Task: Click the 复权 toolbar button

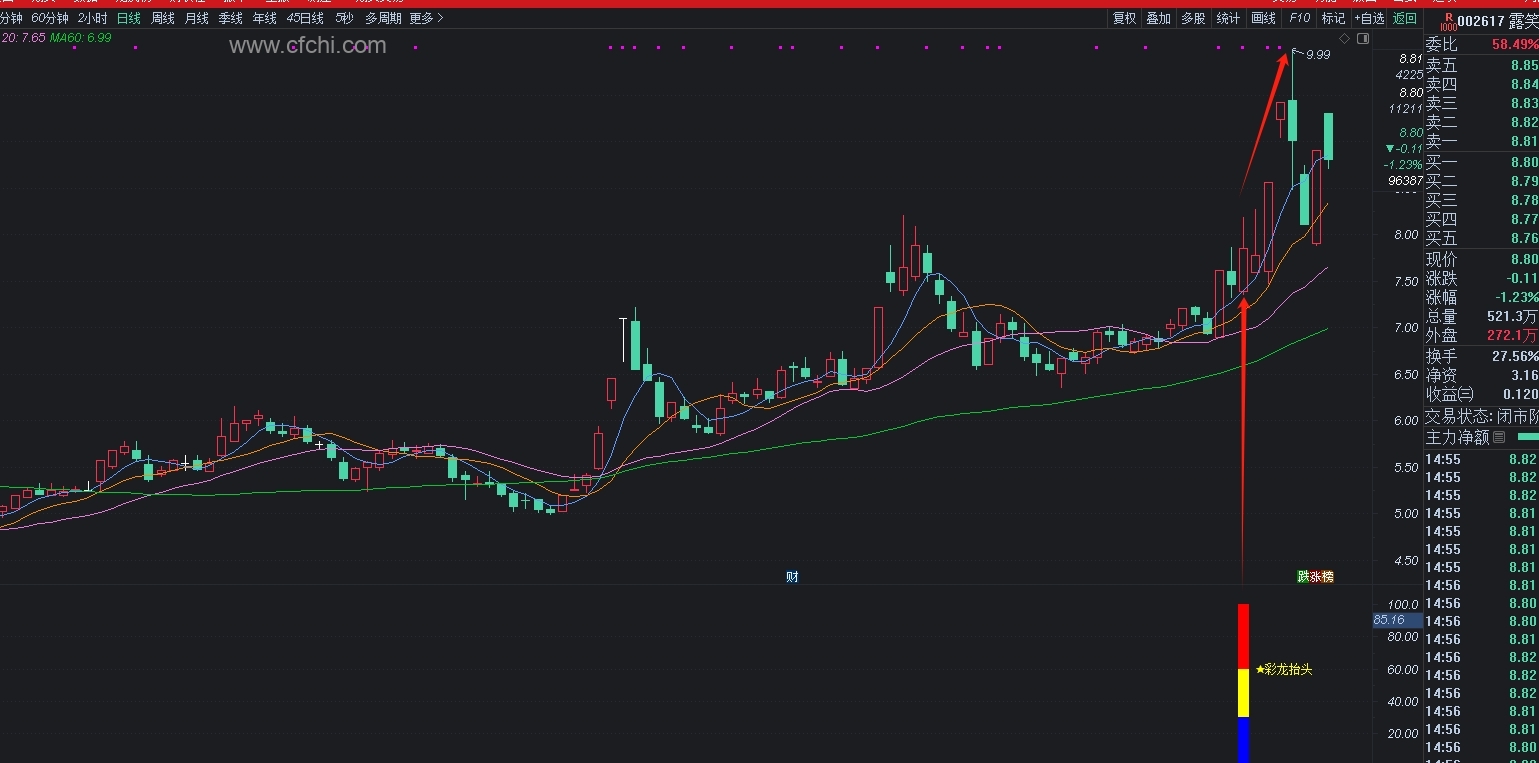Action: point(1125,18)
